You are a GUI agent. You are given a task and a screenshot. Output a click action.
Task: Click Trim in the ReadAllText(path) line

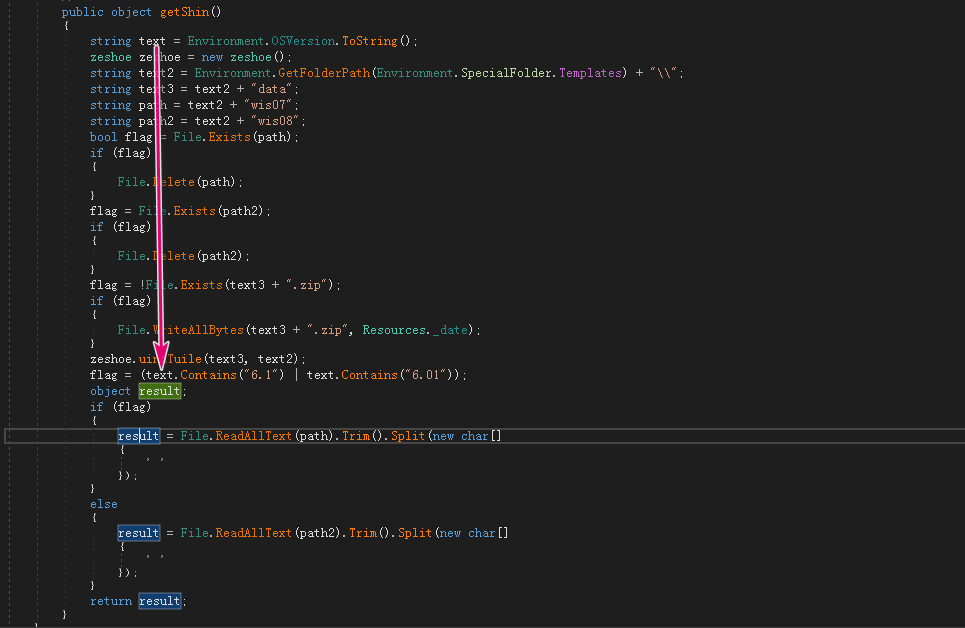click(x=356, y=436)
